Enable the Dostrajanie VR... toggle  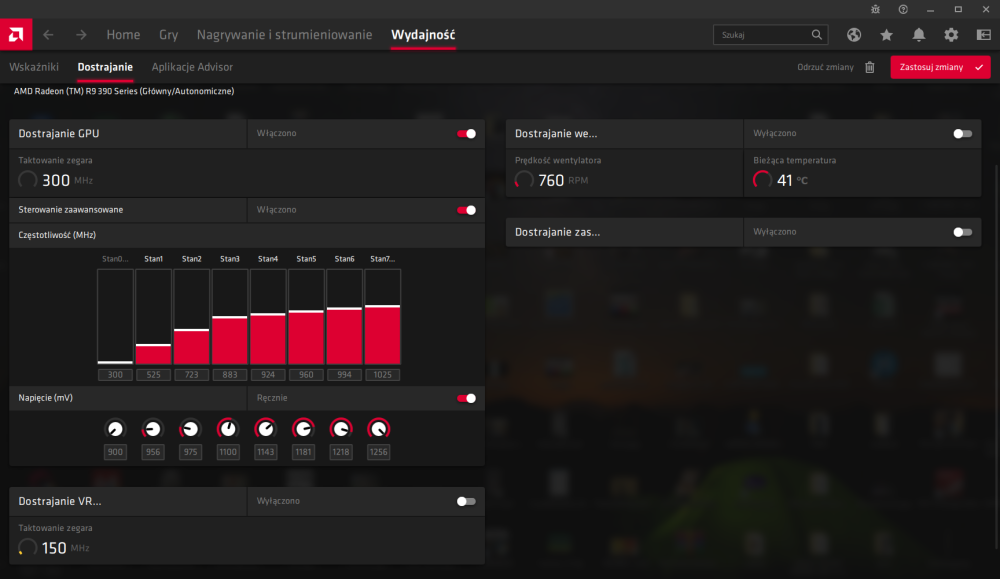pyautogui.click(x=466, y=501)
